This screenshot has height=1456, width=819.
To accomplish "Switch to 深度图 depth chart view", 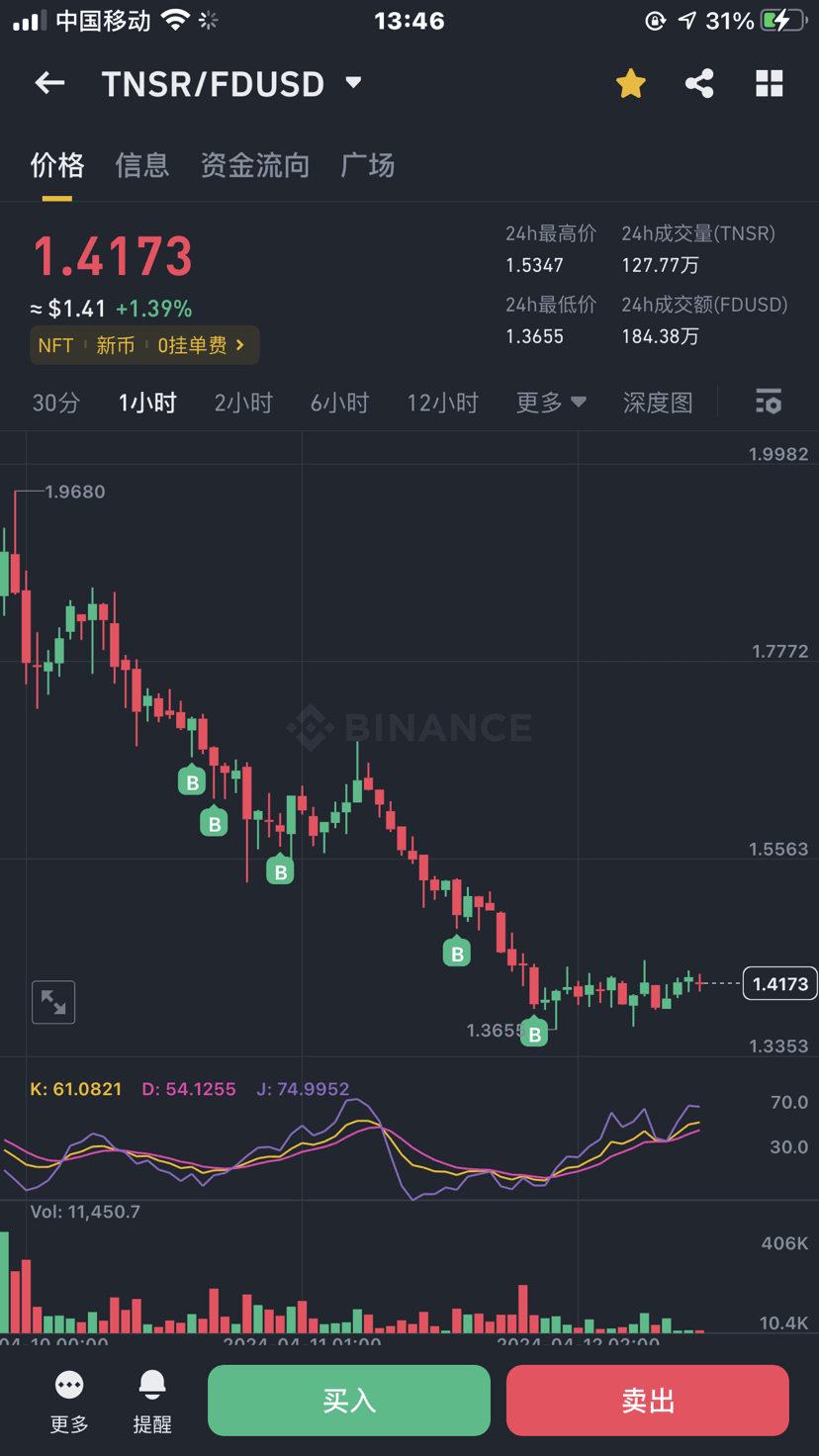I will pyautogui.click(x=658, y=403).
